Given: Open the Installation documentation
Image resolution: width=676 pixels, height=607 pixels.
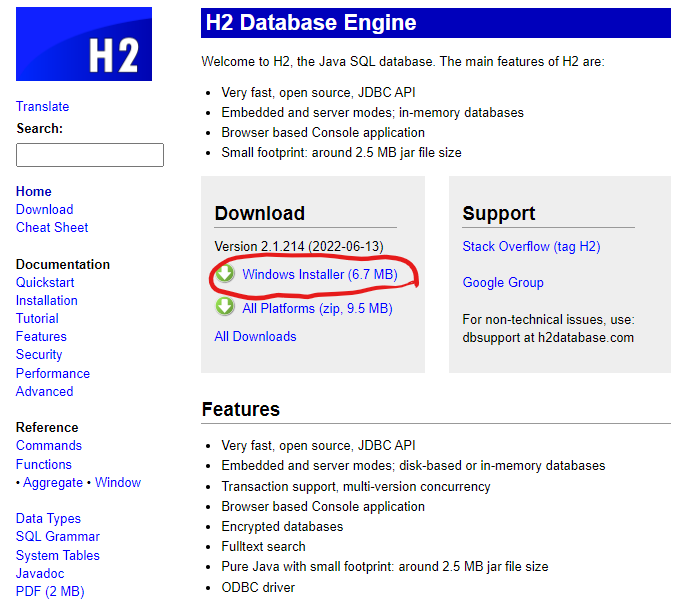Looking at the screenshot, I should 47,300.
